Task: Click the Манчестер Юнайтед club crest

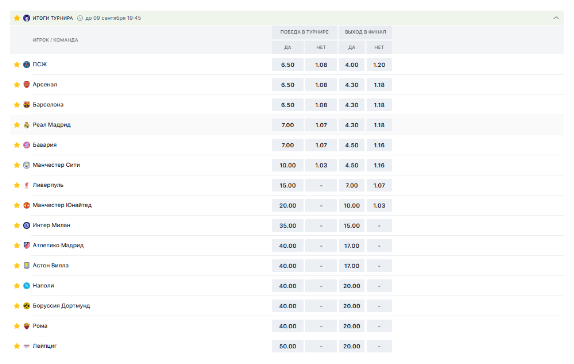Action: 26,205
